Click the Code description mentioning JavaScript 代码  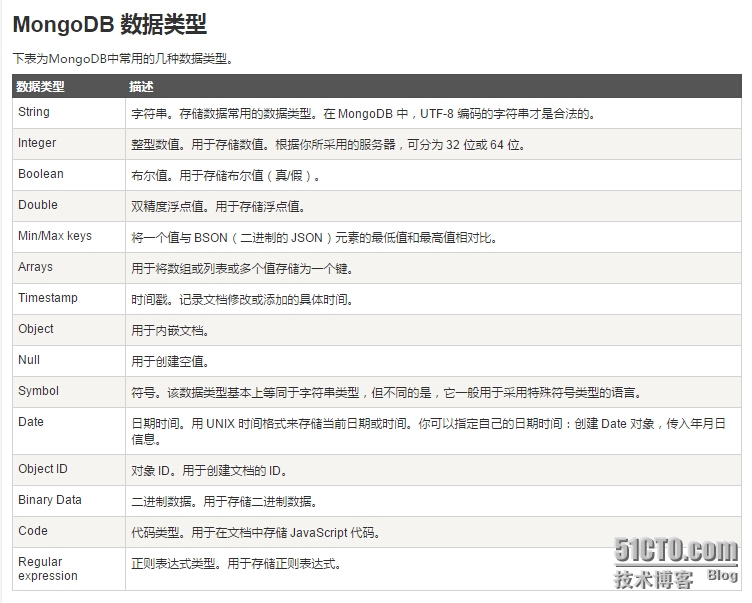tap(256, 532)
